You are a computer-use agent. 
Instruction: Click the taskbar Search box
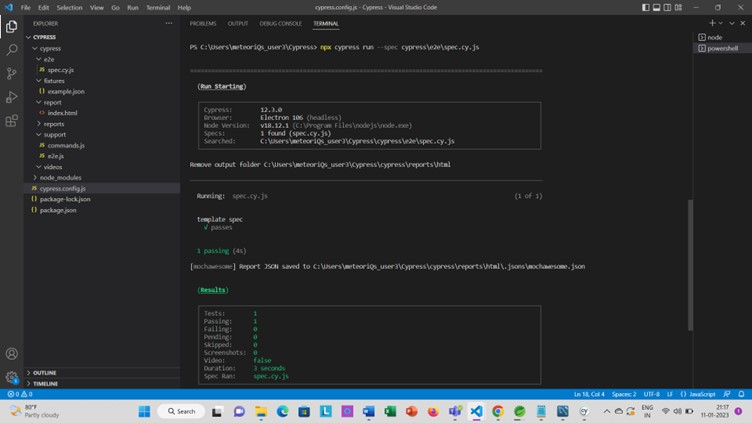(181, 411)
